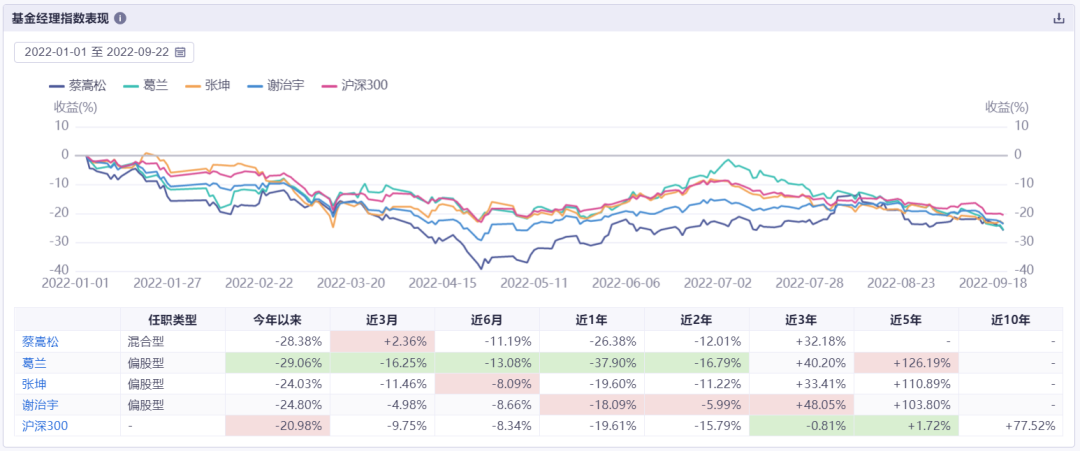The image size is (1080, 451).
Task: Open 葛兰 manager link in table
Action: click(x=34, y=362)
